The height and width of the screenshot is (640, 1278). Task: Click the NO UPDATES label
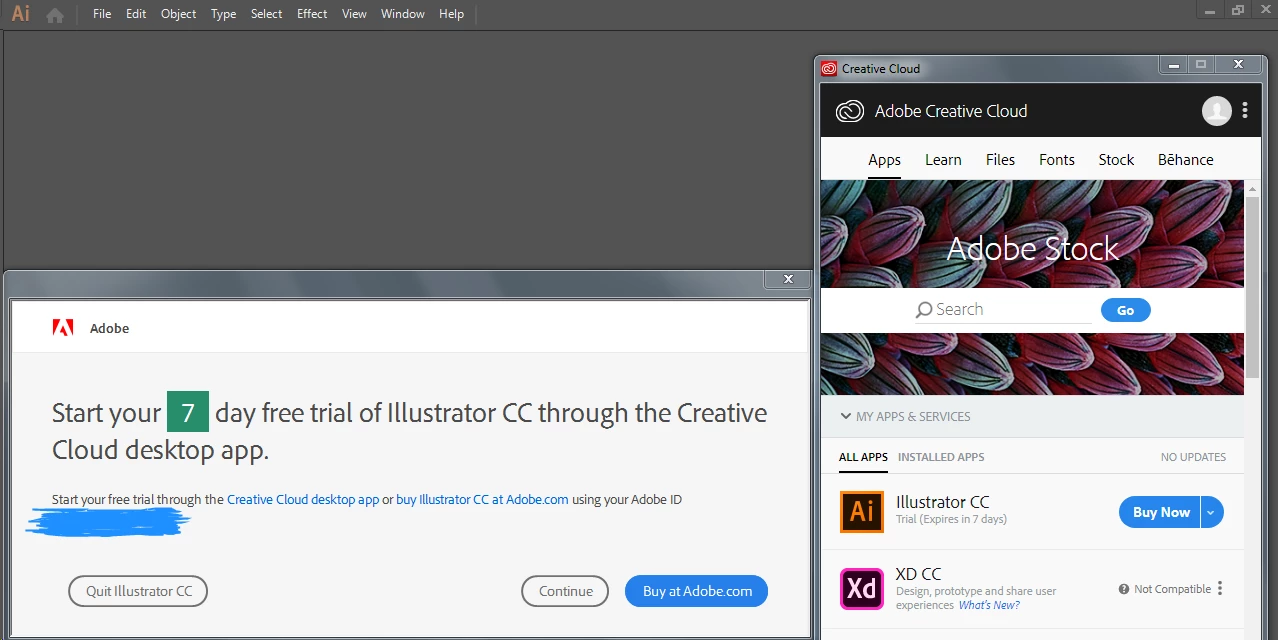point(1193,457)
